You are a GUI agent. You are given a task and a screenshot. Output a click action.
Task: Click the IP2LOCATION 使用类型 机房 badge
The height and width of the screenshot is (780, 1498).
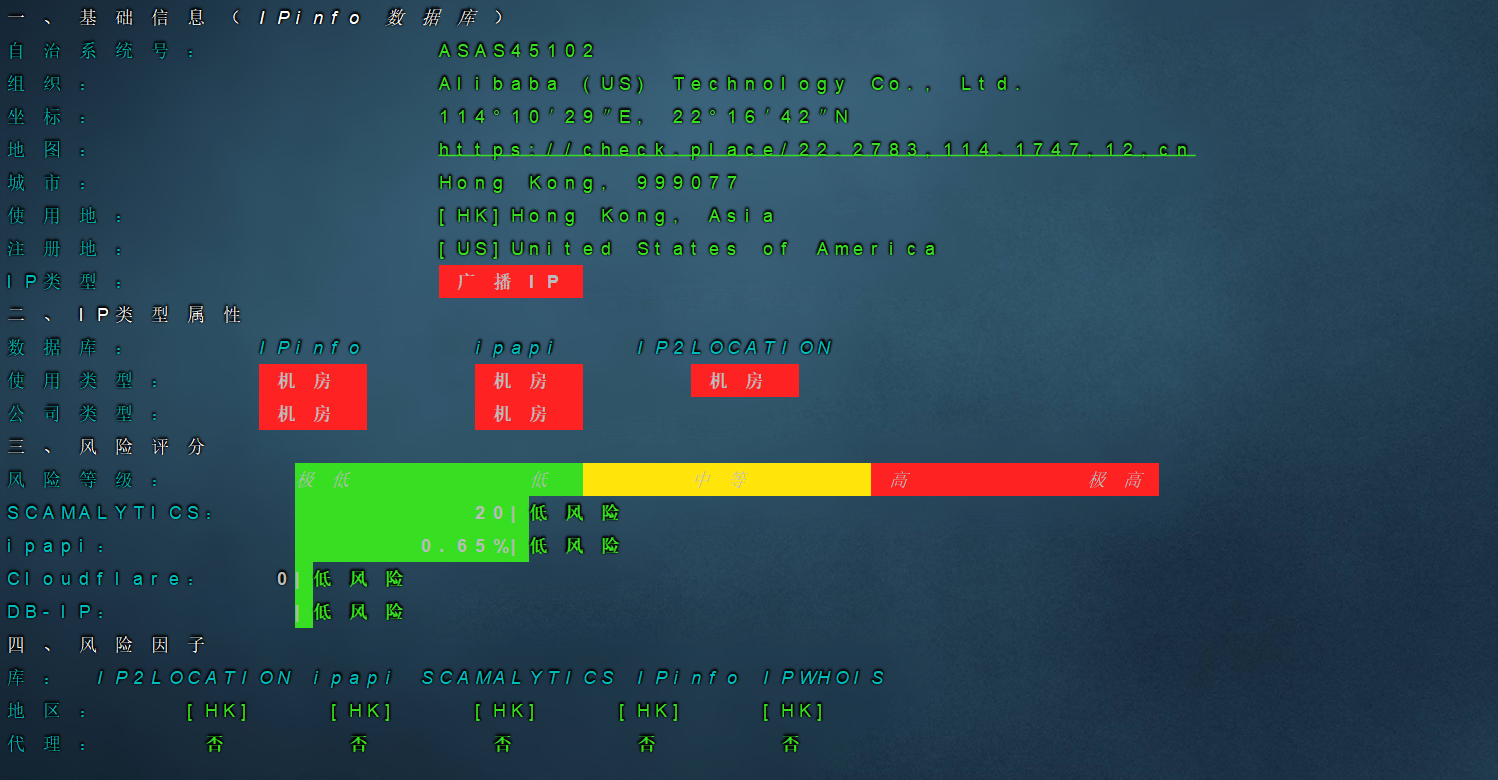(744, 381)
